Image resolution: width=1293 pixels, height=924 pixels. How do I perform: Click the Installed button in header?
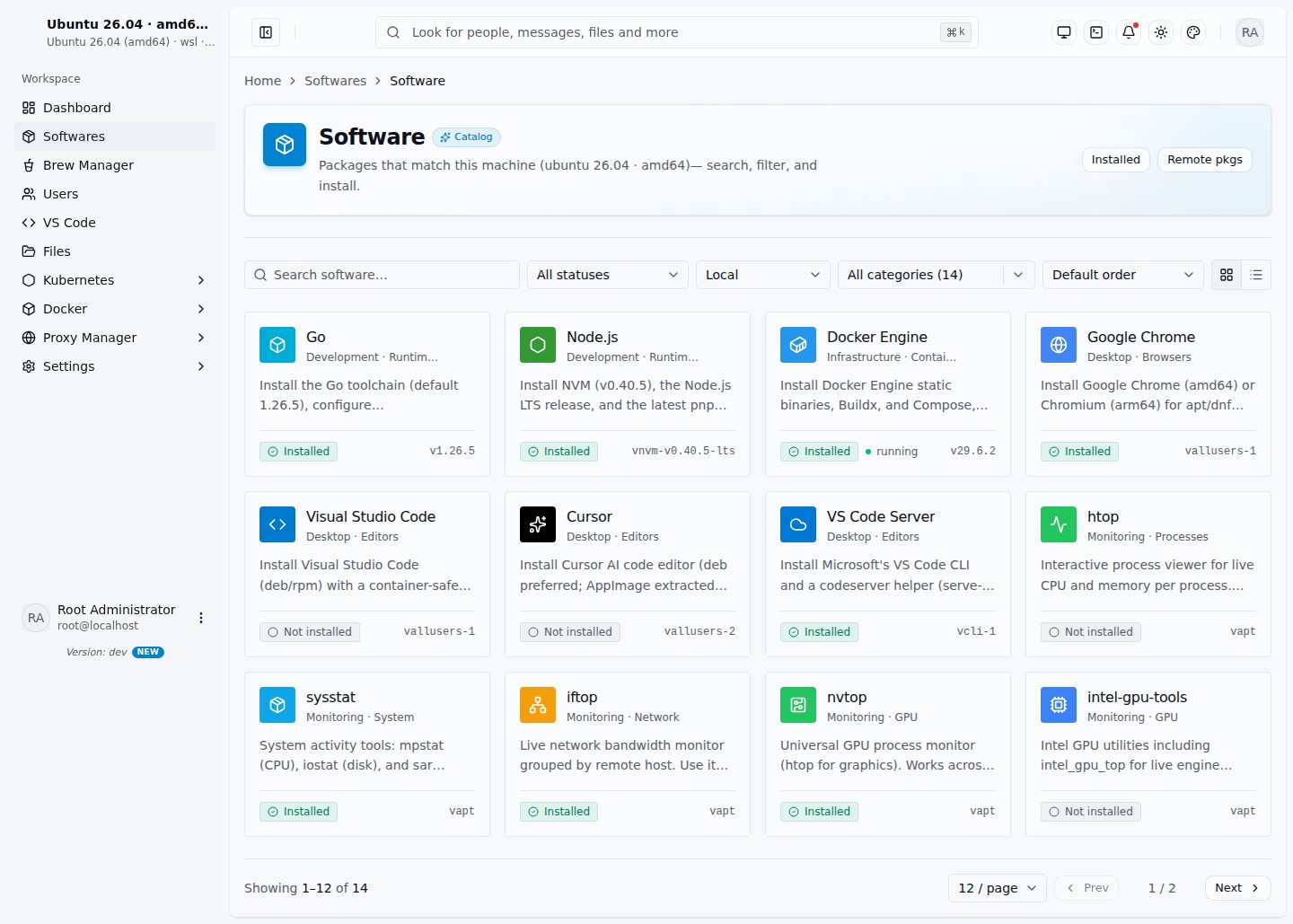[1115, 160]
